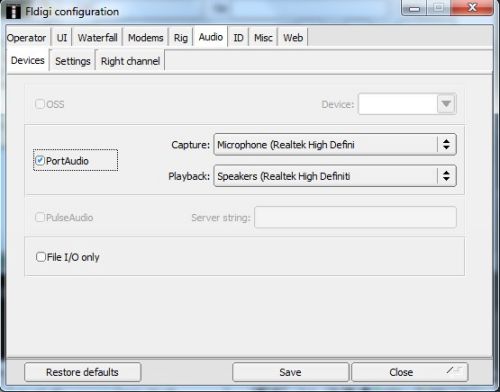Screen dimensions: 500x392
Task: Select the Misc tab
Action: click(x=263, y=38)
